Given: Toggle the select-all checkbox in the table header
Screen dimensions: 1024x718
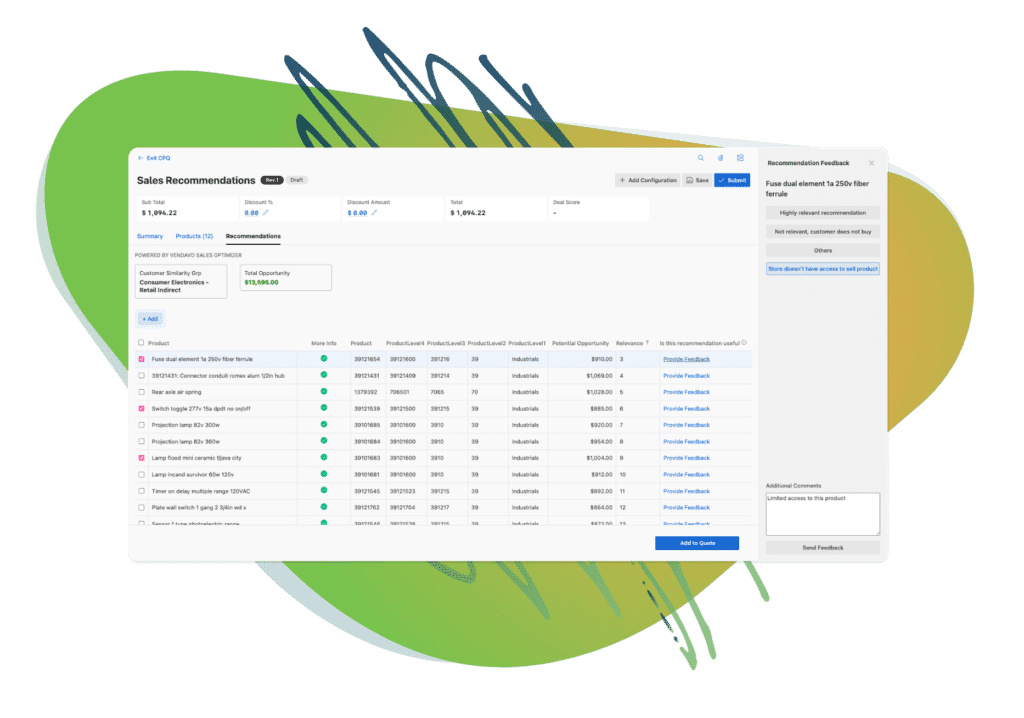Looking at the screenshot, I should [140, 342].
